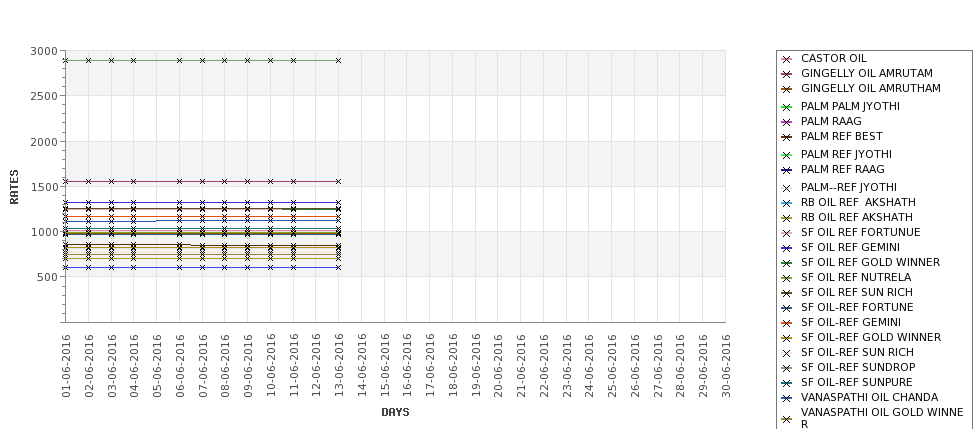
Task: Click the GINGELLY OIL AMRUTAM legend marker
Action: pos(786,74)
